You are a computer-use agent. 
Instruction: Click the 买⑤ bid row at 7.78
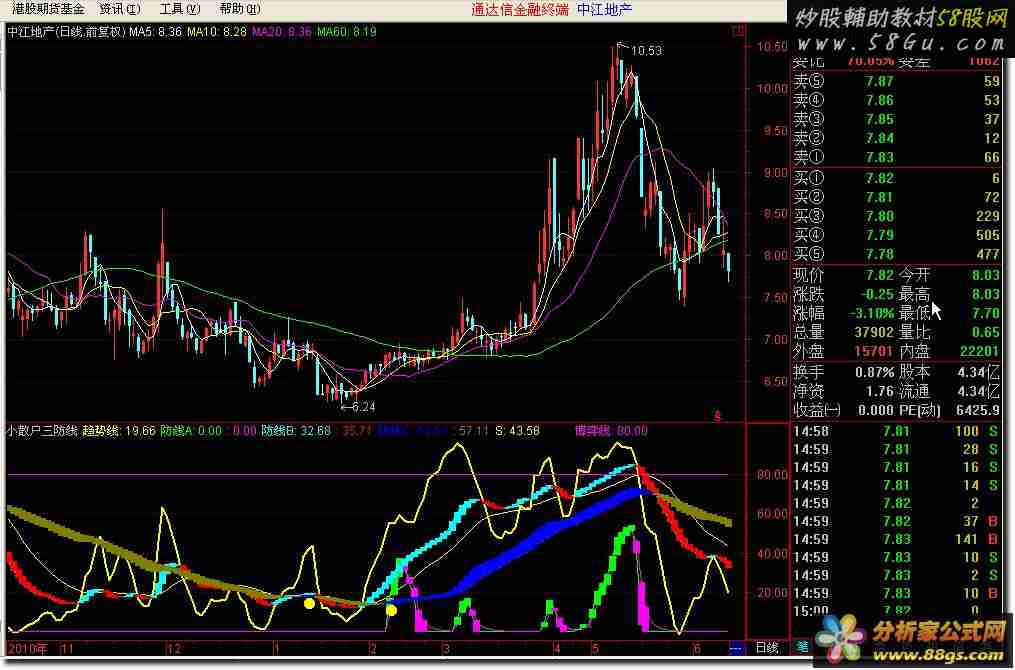897,254
